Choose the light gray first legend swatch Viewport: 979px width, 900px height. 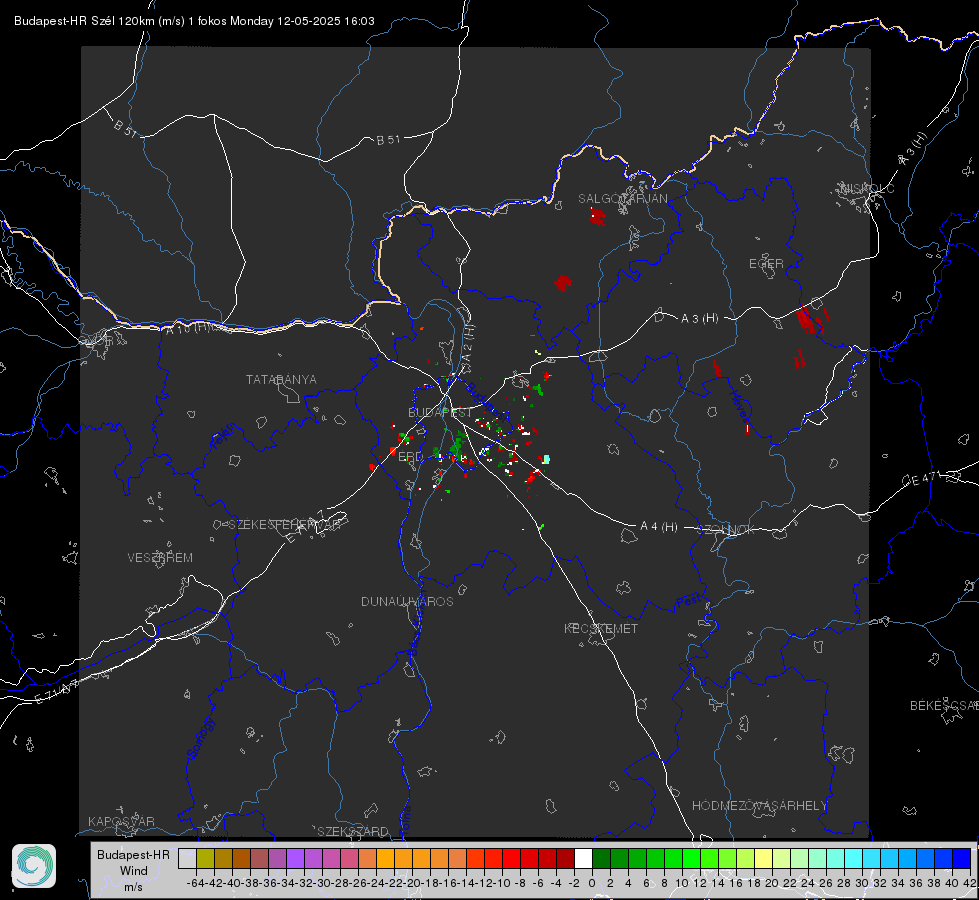[187, 858]
